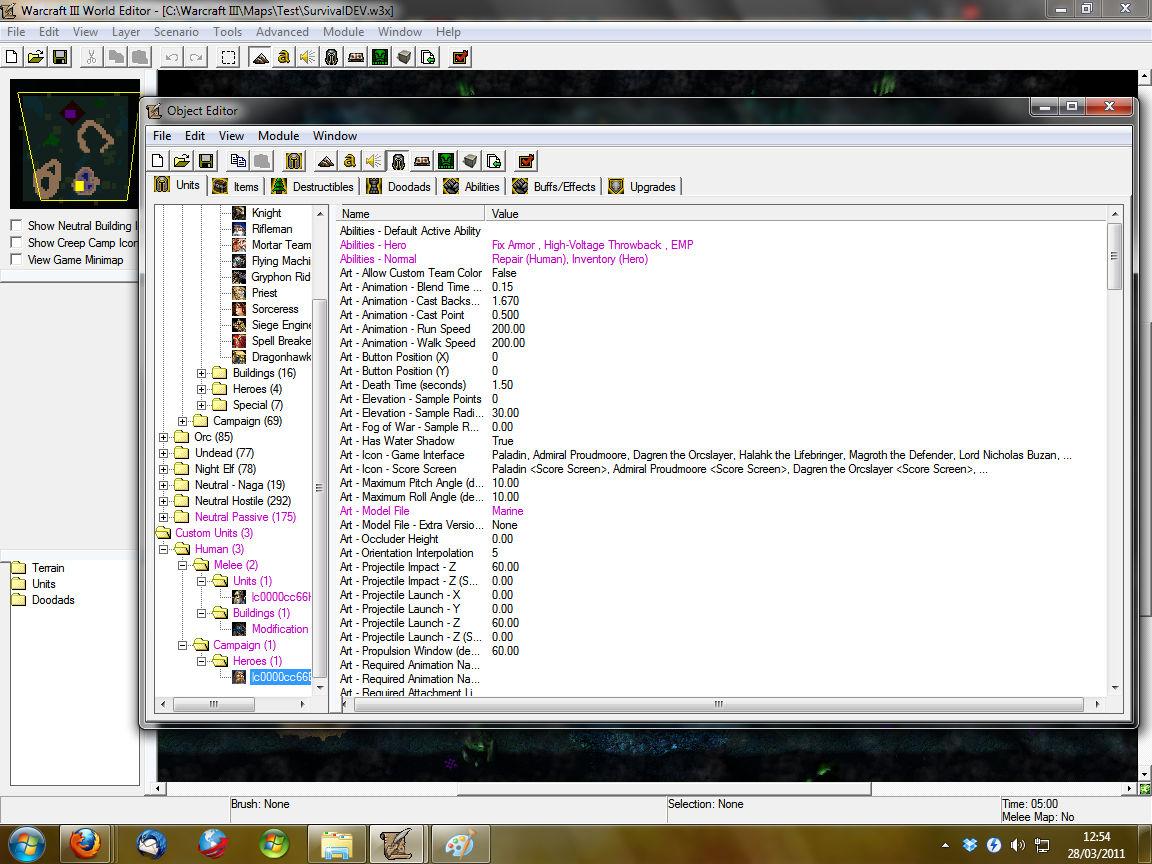Switch to the Doodads tab
Viewport: 1152px width, 864px height.
399,187
